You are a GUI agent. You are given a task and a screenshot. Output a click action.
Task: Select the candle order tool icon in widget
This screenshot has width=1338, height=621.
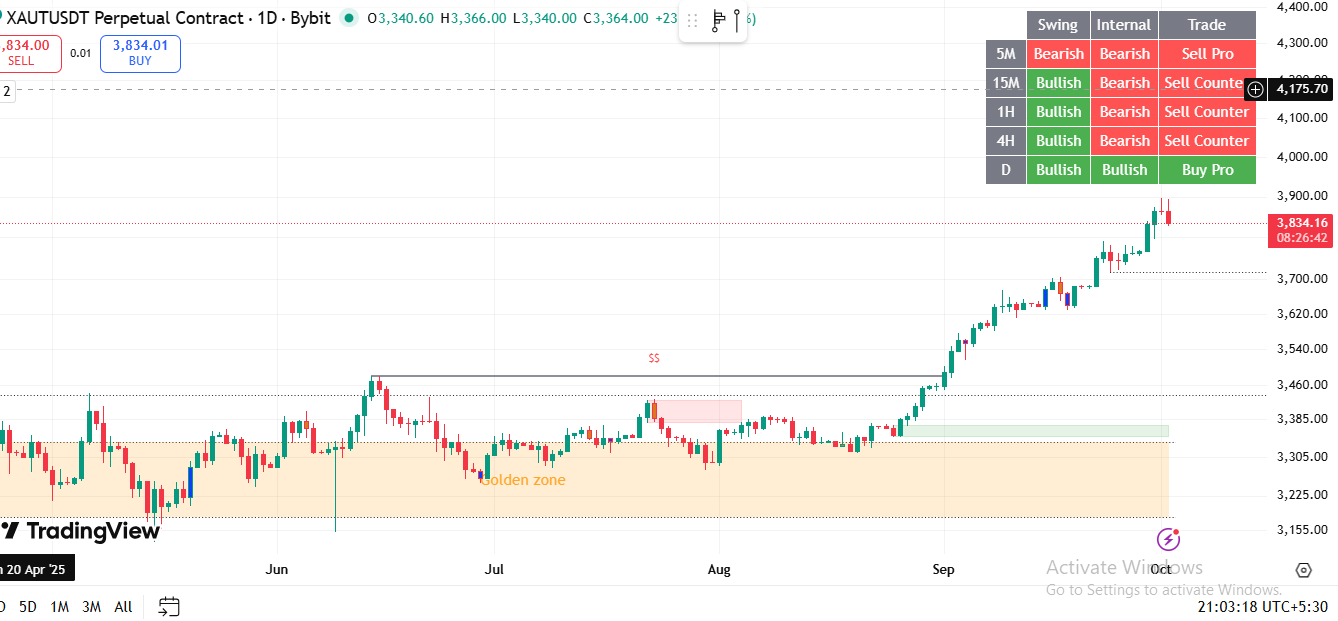pyautogui.click(x=719, y=20)
